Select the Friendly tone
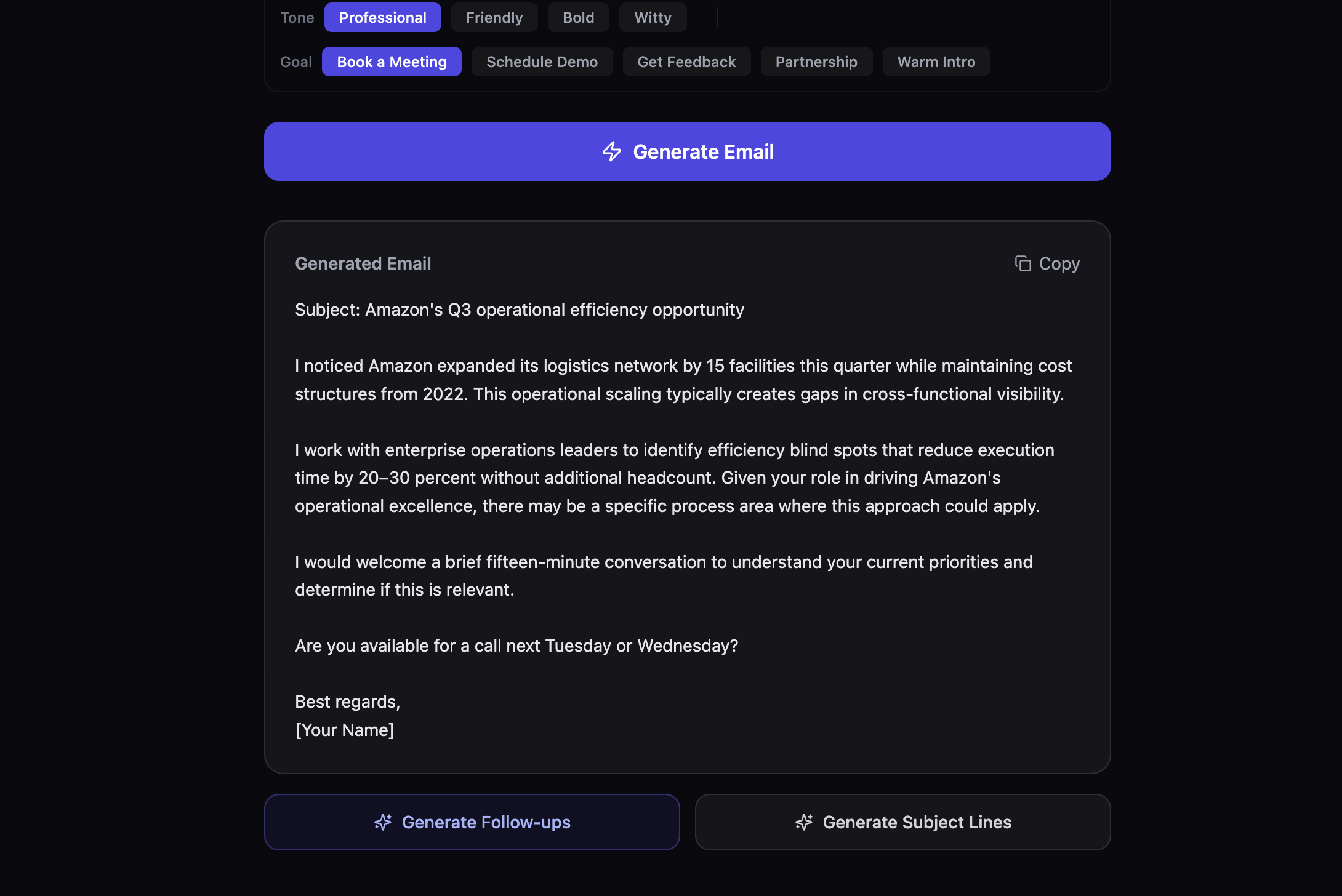 [494, 17]
